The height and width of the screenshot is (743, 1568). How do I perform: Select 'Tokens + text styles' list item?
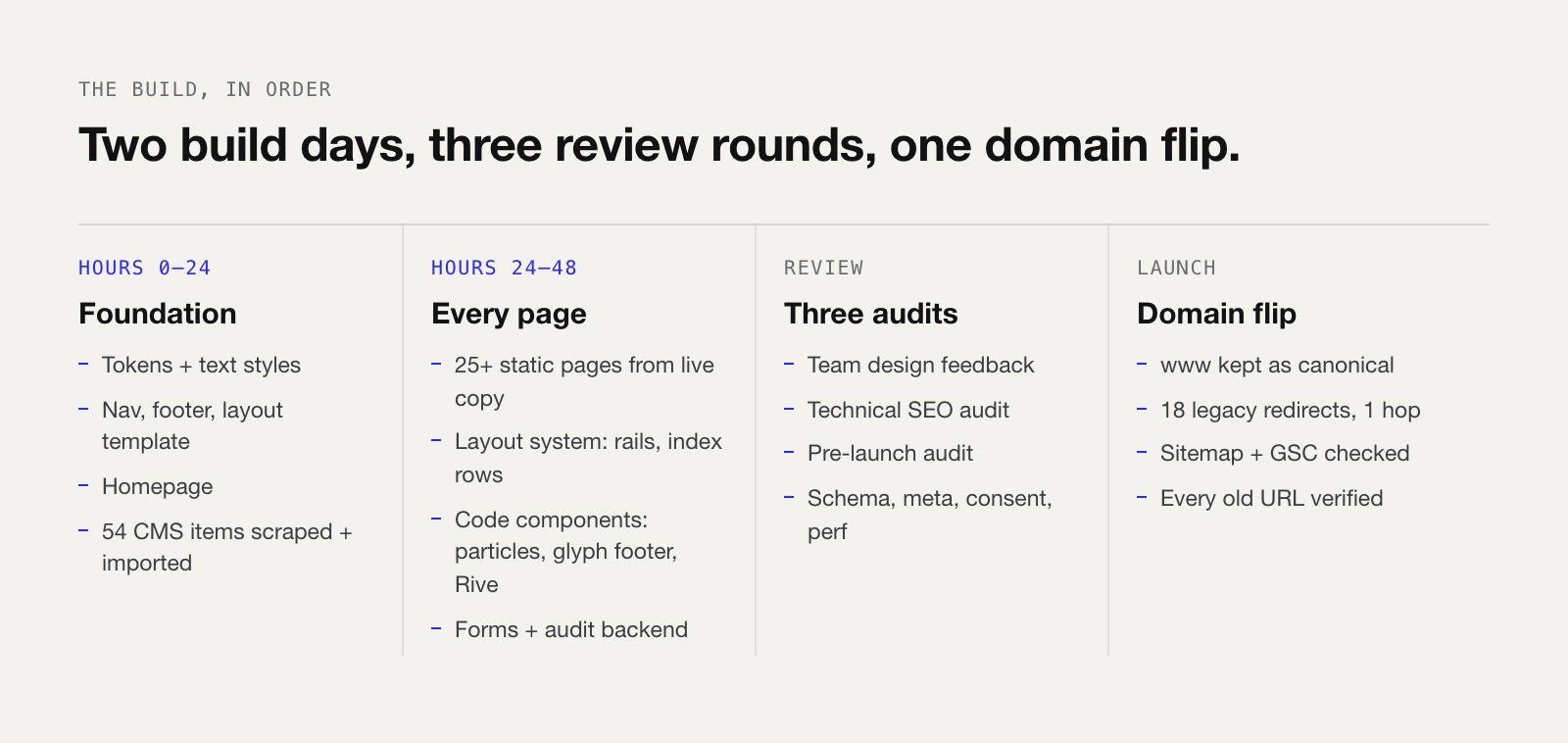click(x=201, y=366)
